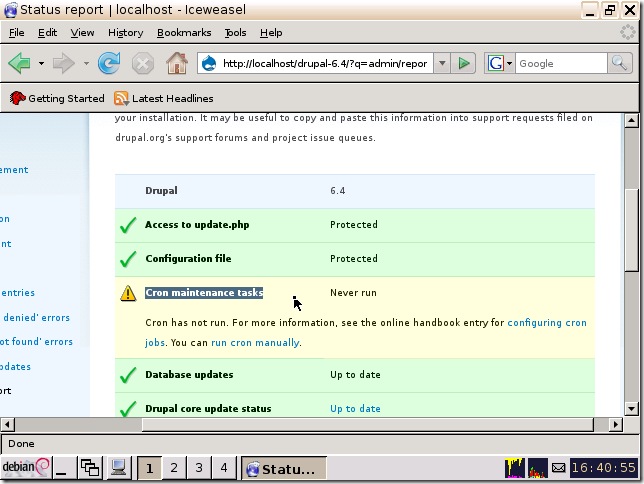Click the checkmark beside Drupal core update status
Viewport: 644px width, 484px height.
click(x=128, y=408)
